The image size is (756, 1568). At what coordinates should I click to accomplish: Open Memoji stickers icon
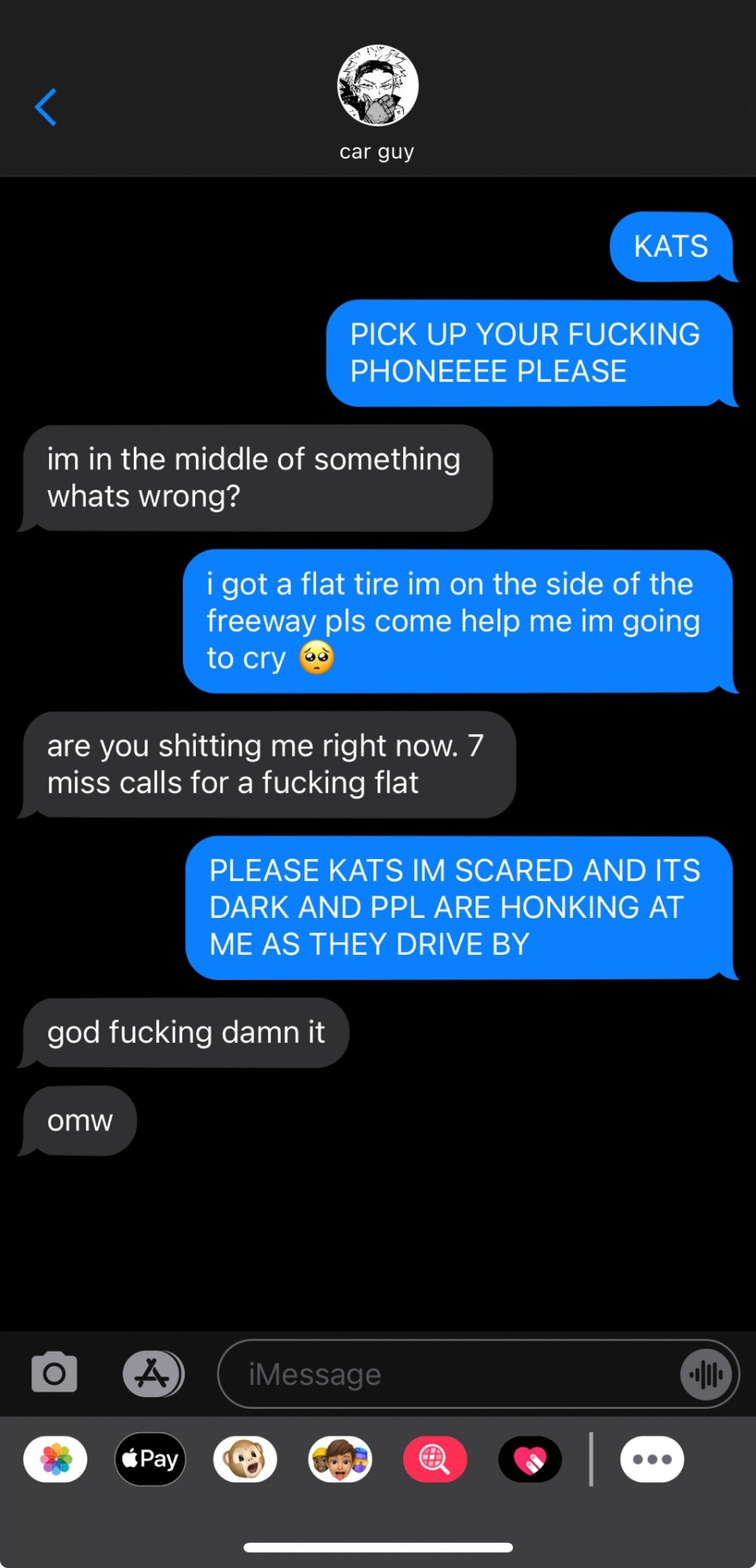click(340, 1459)
